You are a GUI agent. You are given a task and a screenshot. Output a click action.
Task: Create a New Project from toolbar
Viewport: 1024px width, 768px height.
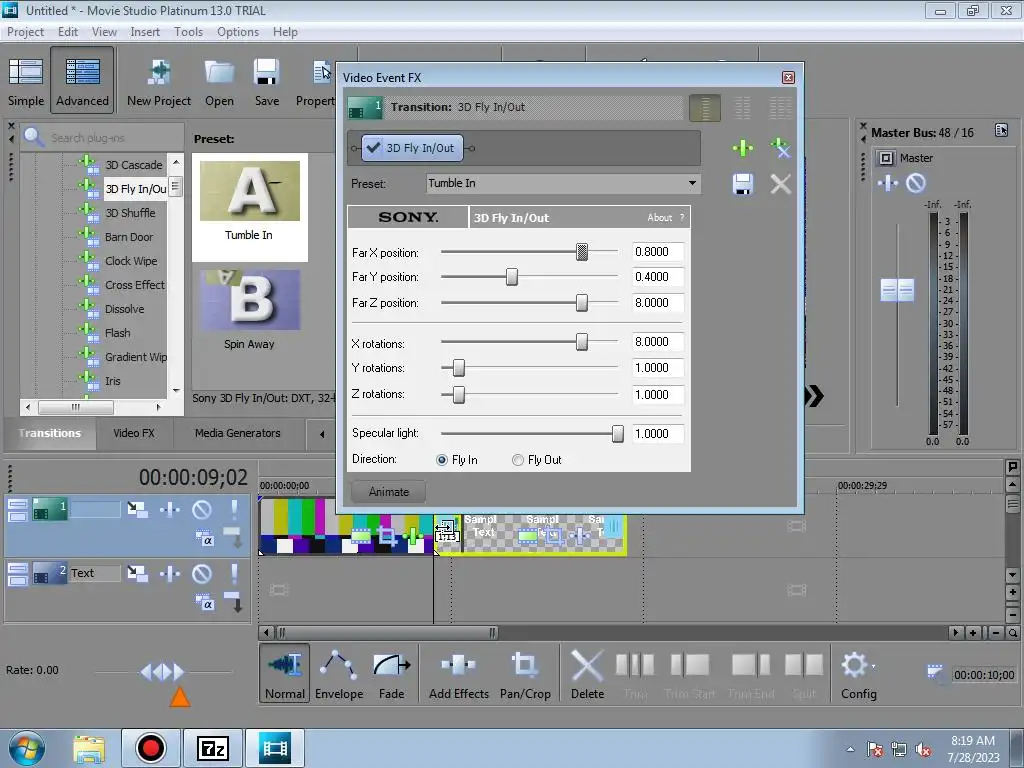tap(159, 82)
